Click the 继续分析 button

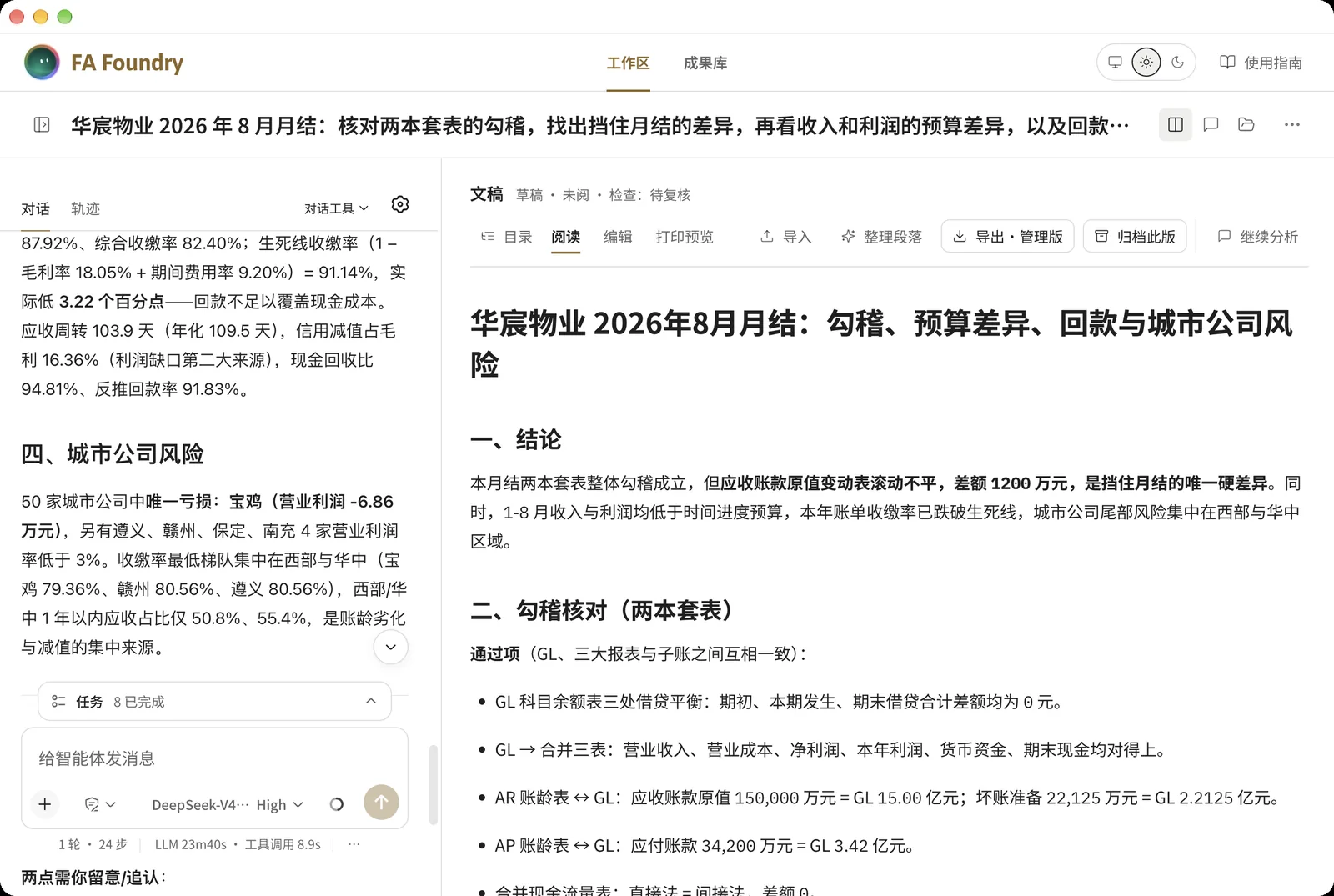pos(1257,237)
